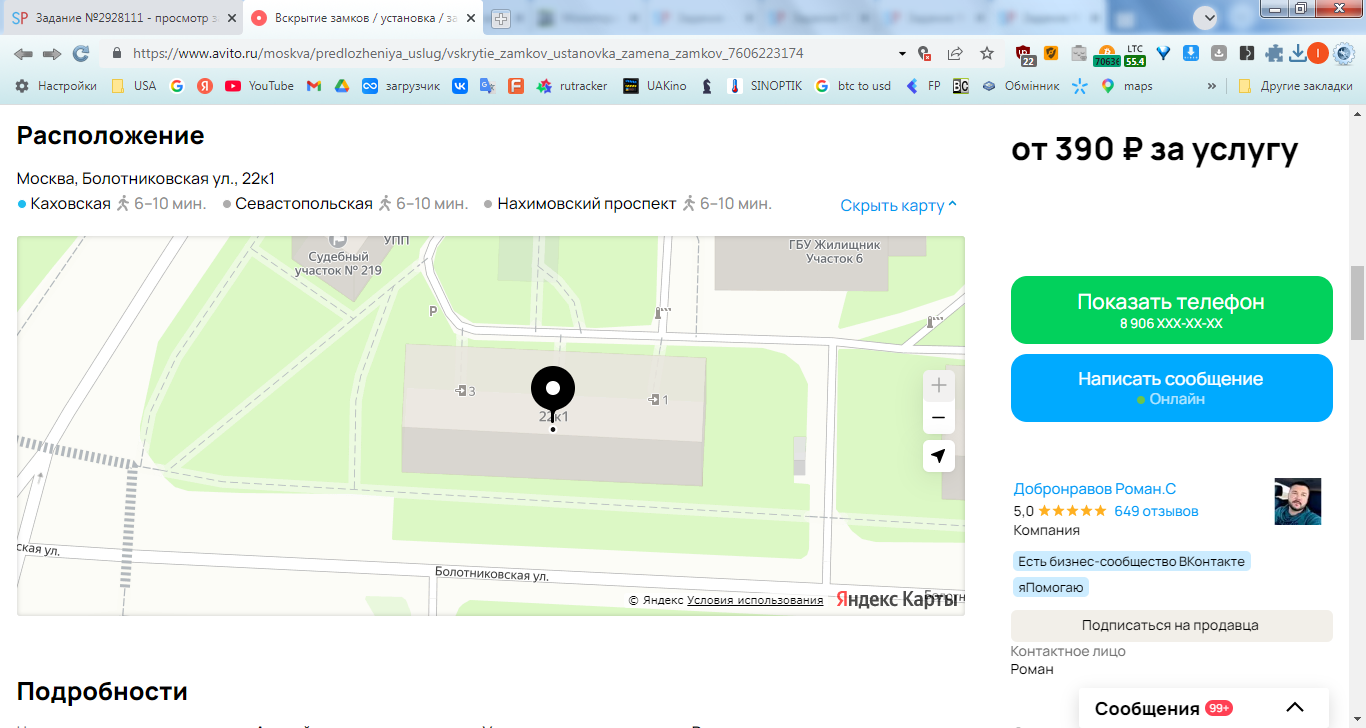Open the VK bookmark icon
Viewport: 1366px width, 728px height.
pos(460,86)
